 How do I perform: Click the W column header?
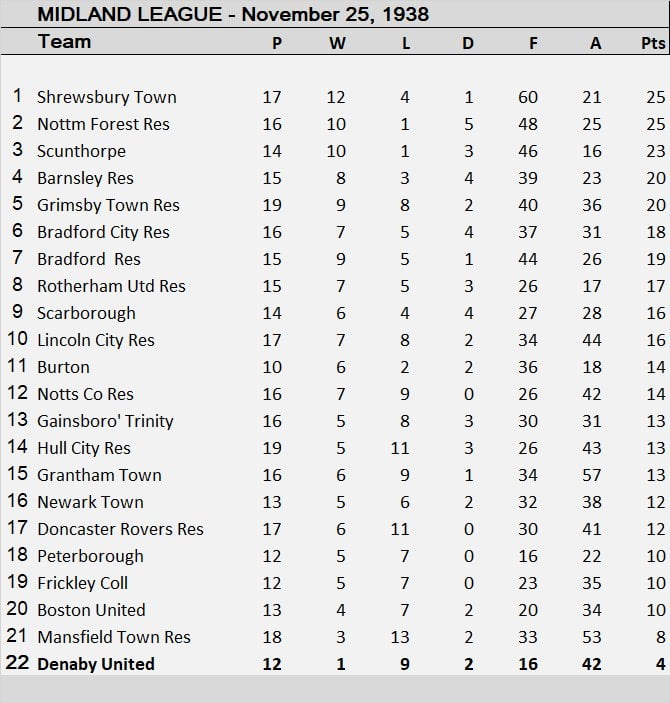[336, 43]
